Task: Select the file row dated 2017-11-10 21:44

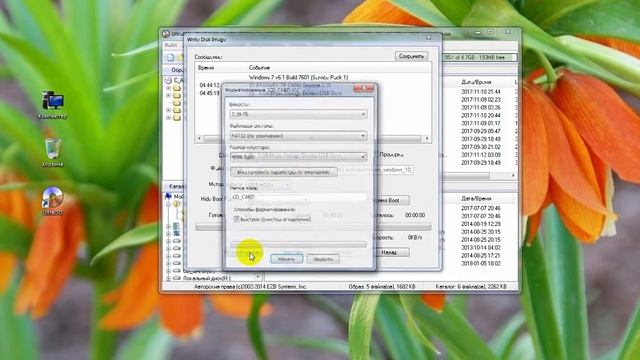Action: [481, 92]
